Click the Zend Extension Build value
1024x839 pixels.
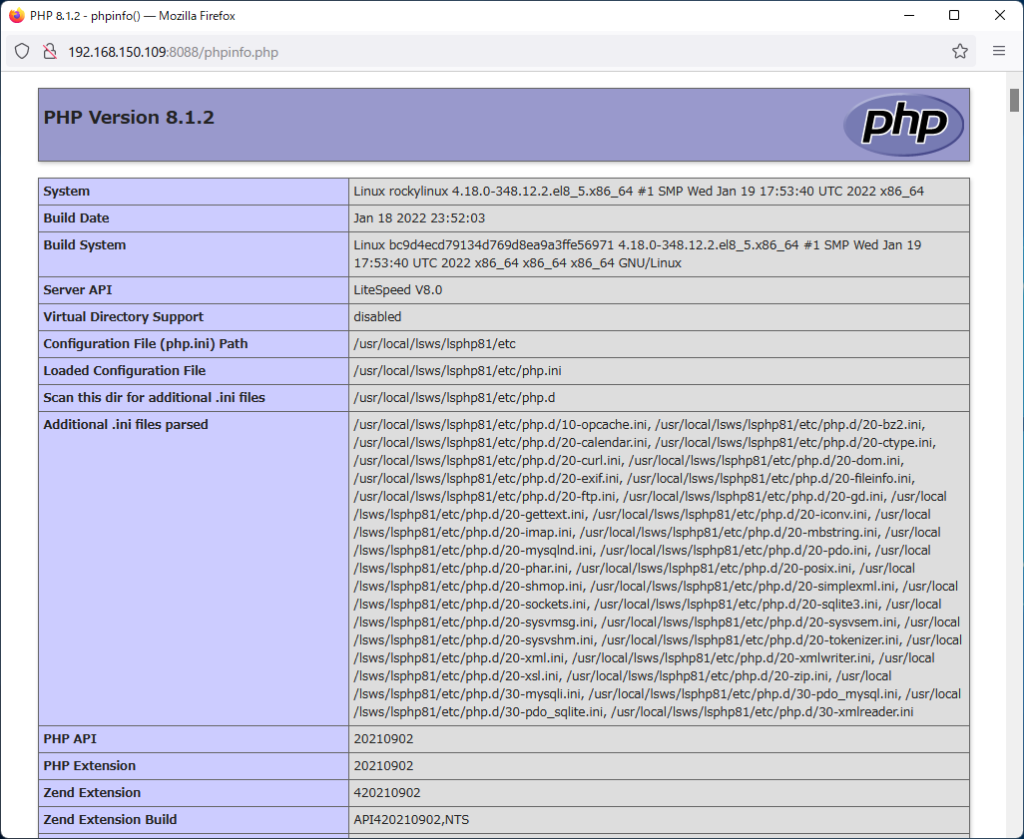click(411, 820)
